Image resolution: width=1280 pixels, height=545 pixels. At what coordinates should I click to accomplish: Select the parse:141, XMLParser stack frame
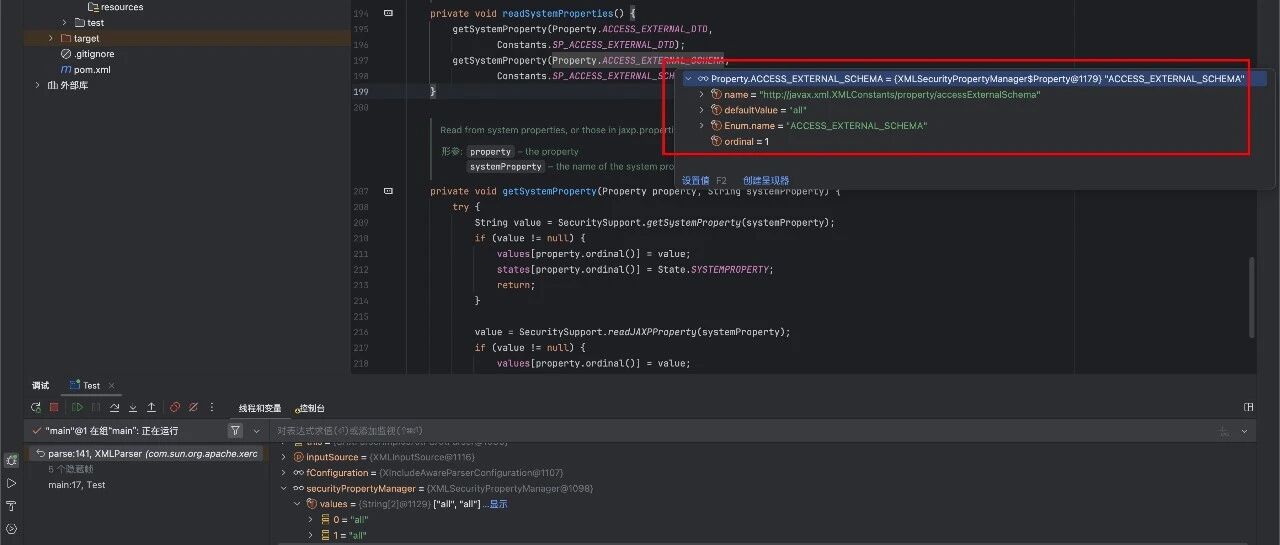pyautogui.click(x=147, y=453)
